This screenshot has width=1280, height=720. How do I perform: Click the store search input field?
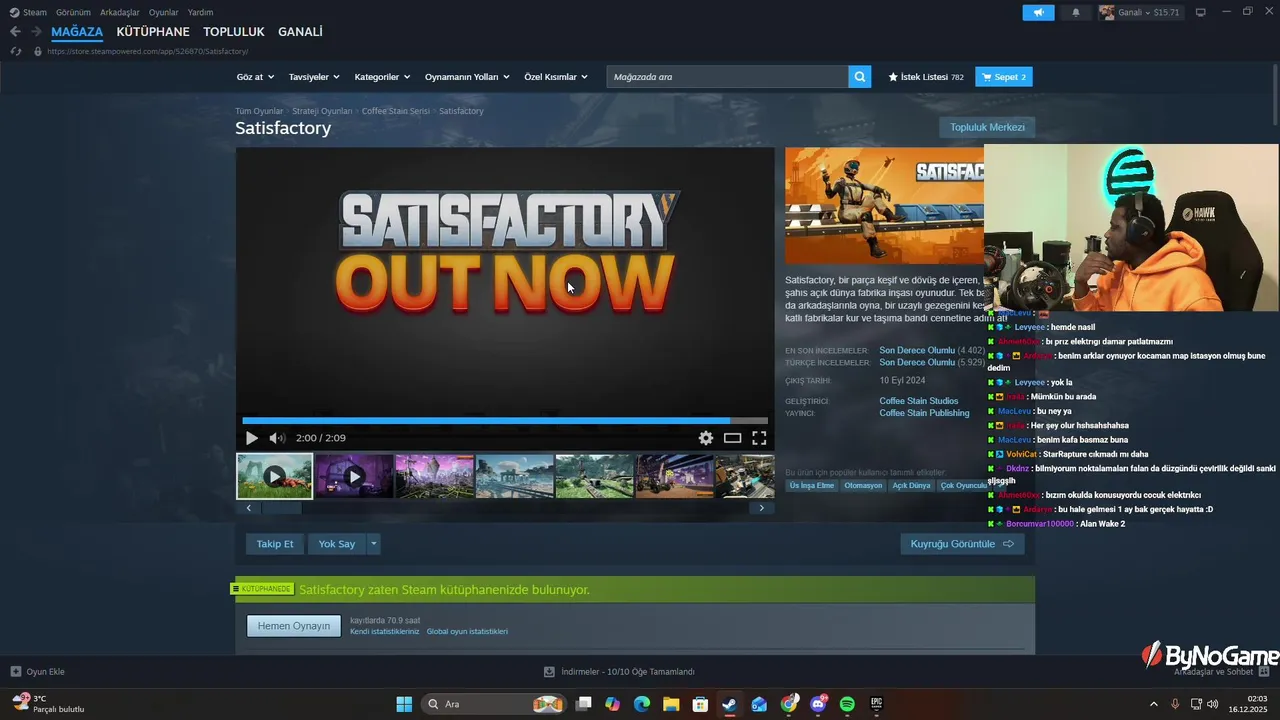click(728, 76)
